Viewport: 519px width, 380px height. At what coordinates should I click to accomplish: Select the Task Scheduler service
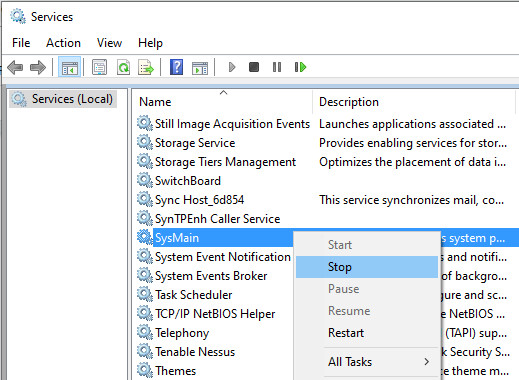194,295
